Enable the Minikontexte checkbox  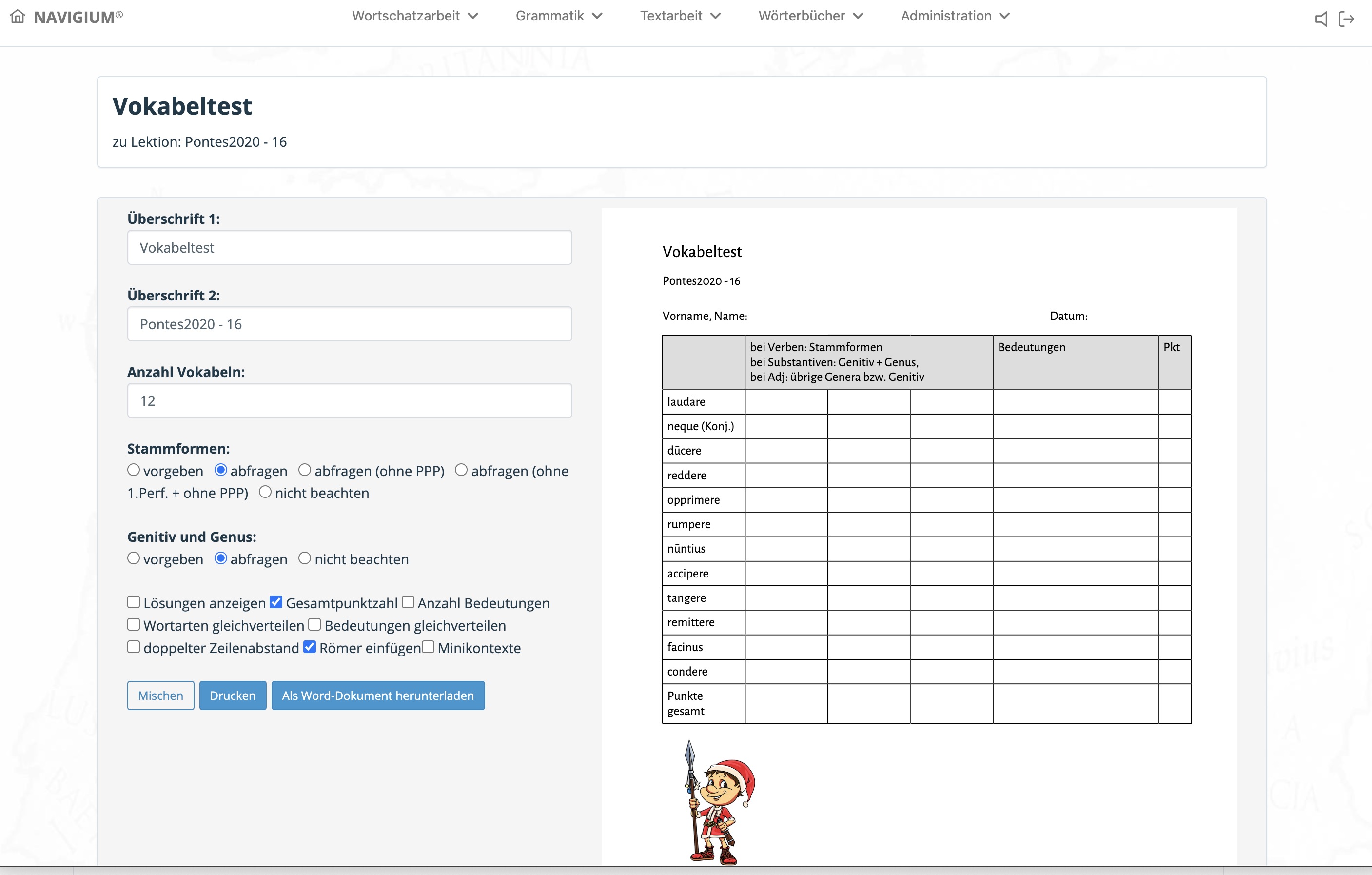pyautogui.click(x=428, y=647)
